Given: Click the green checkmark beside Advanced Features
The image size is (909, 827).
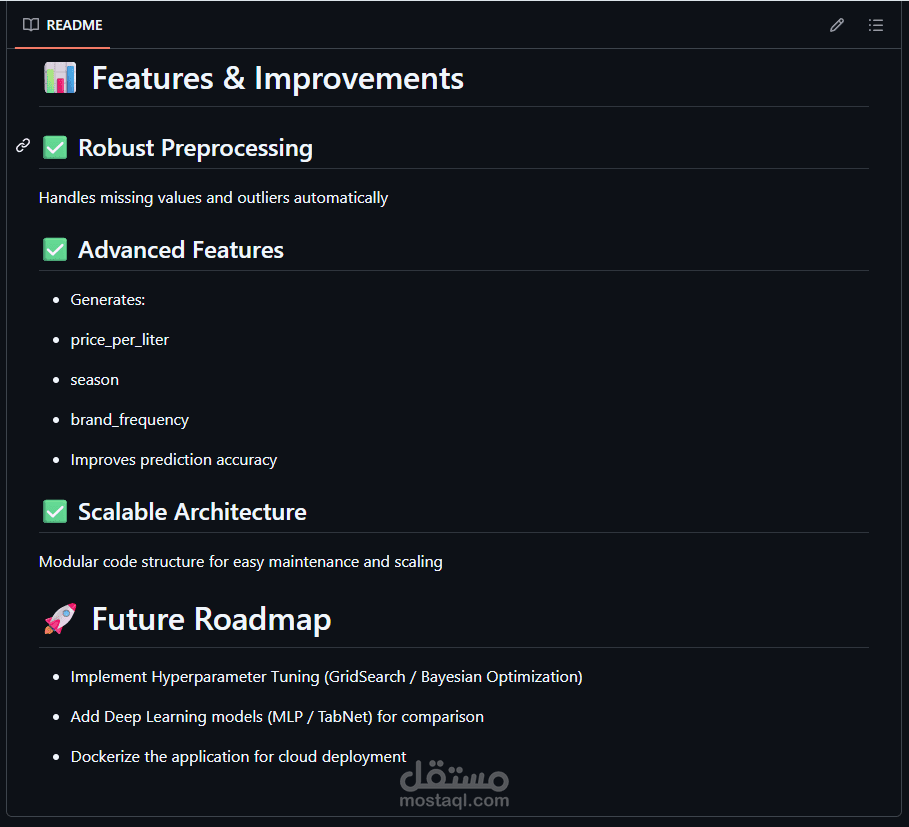Looking at the screenshot, I should [55, 250].
